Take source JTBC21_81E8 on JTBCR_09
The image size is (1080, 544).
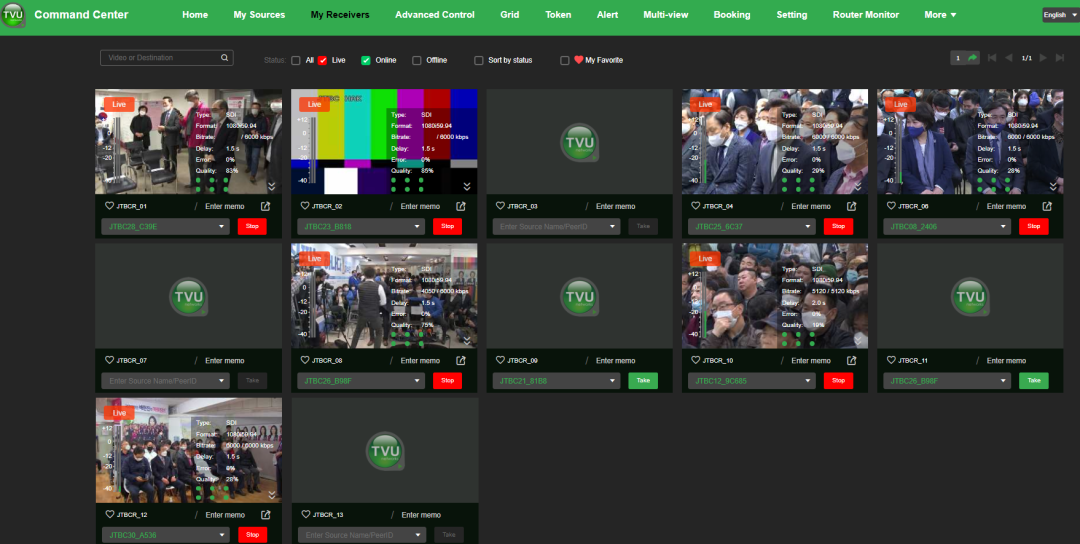pyautogui.click(x=643, y=381)
